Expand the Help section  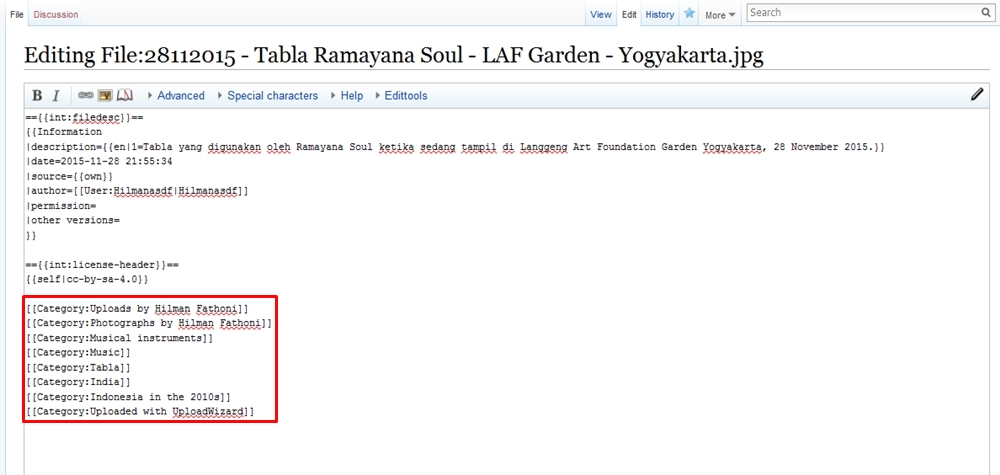(351, 96)
